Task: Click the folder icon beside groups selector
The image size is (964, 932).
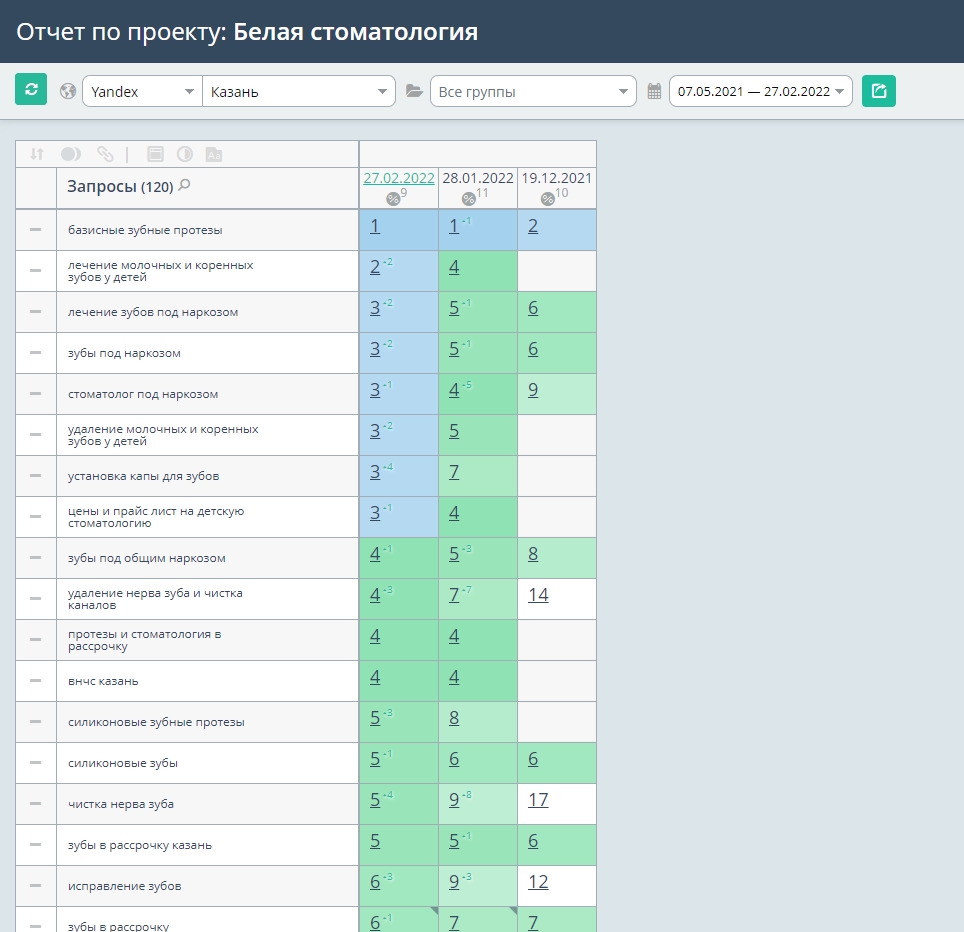Action: [414, 92]
